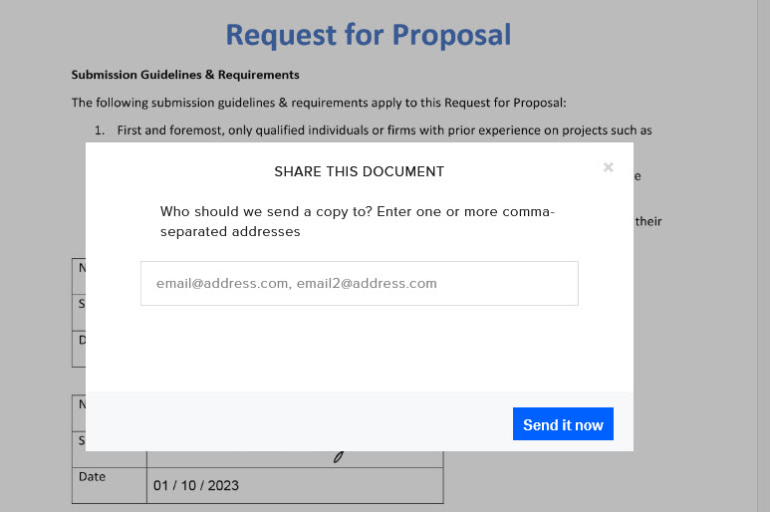The width and height of the screenshot is (770, 512).
Task: Click the Request for Proposal title
Action: pos(368,34)
